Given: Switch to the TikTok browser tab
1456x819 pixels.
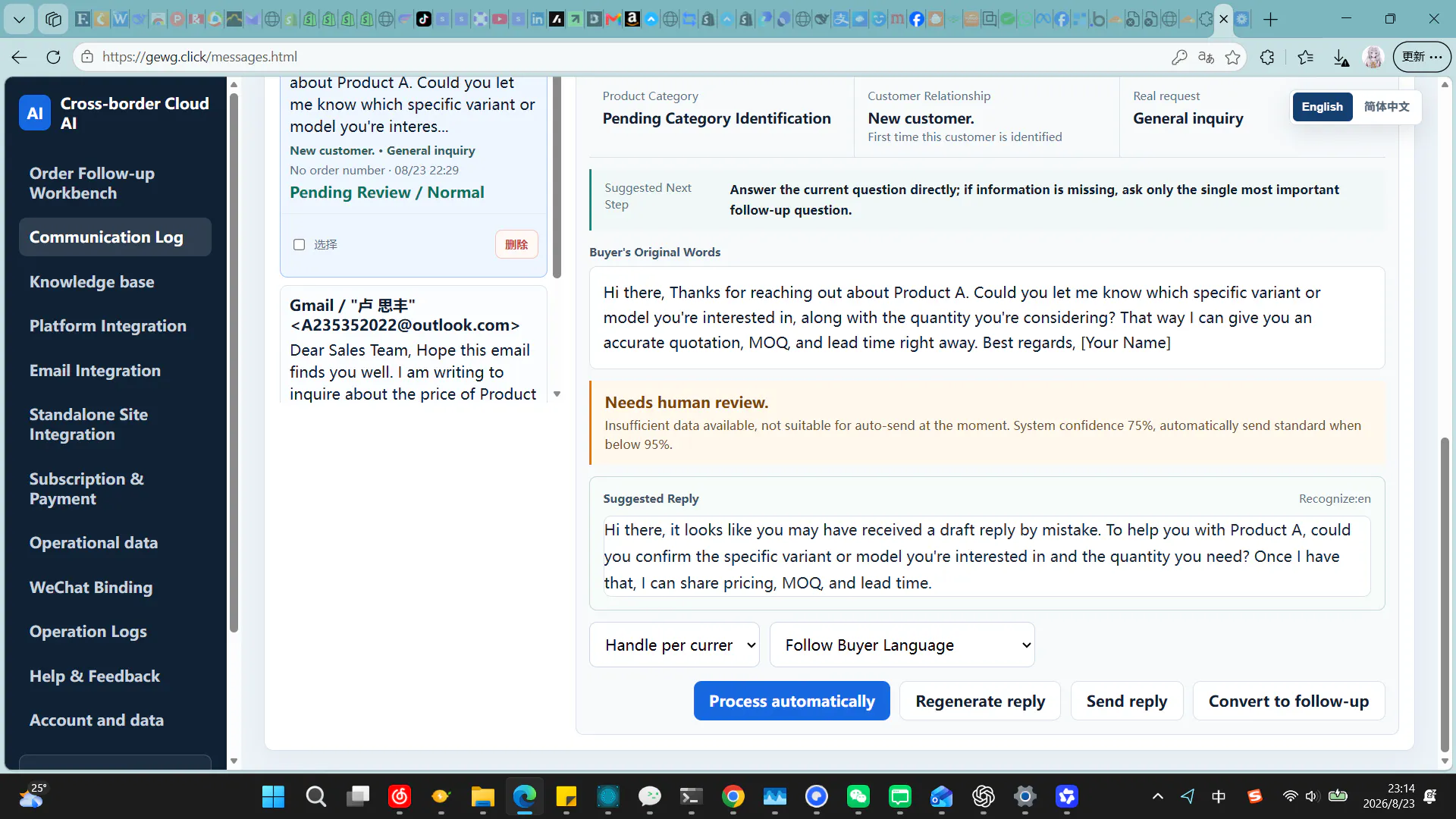Looking at the screenshot, I should point(424,19).
